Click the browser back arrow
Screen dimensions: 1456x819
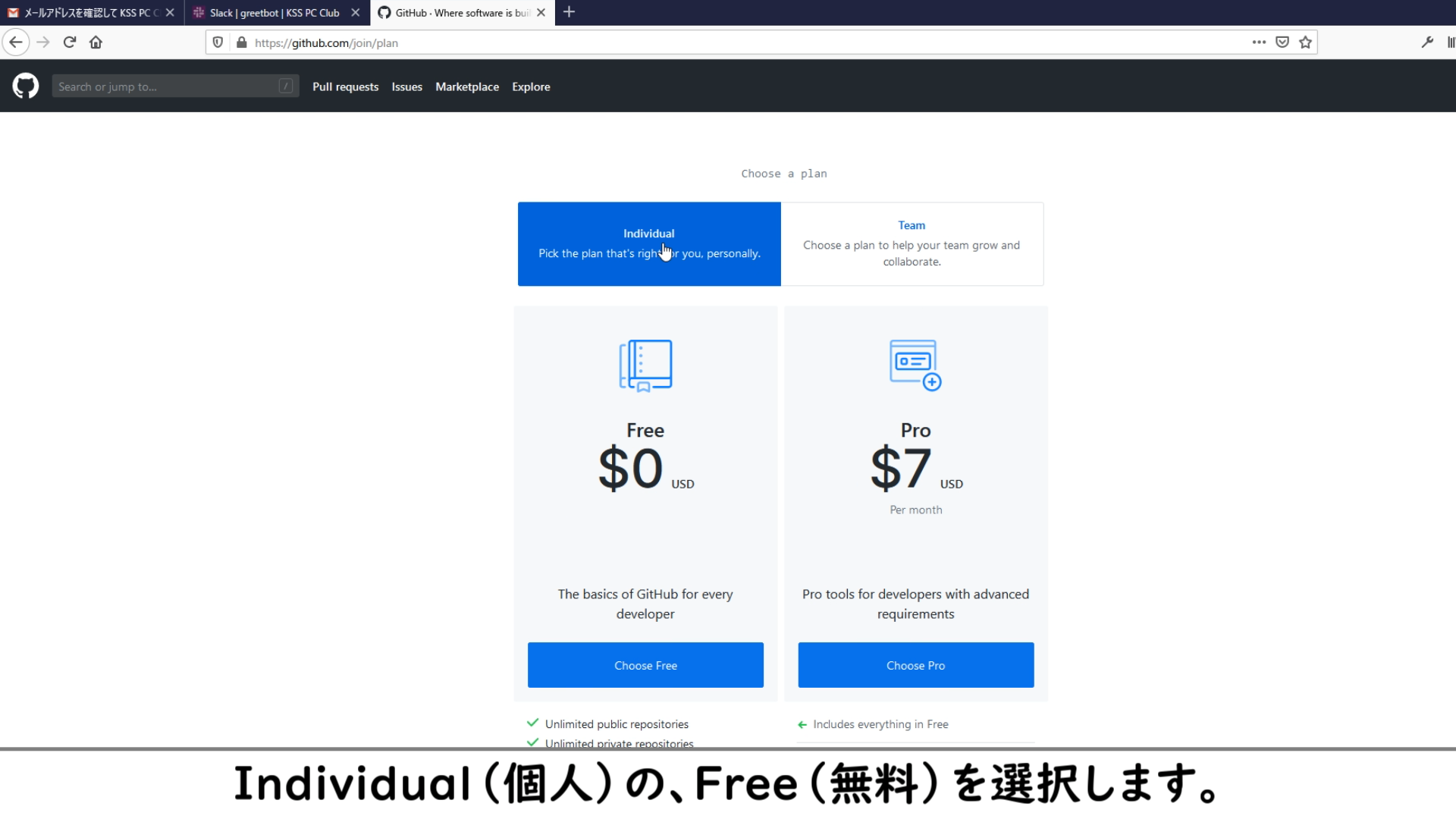pyautogui.click(x=16, y=42)
